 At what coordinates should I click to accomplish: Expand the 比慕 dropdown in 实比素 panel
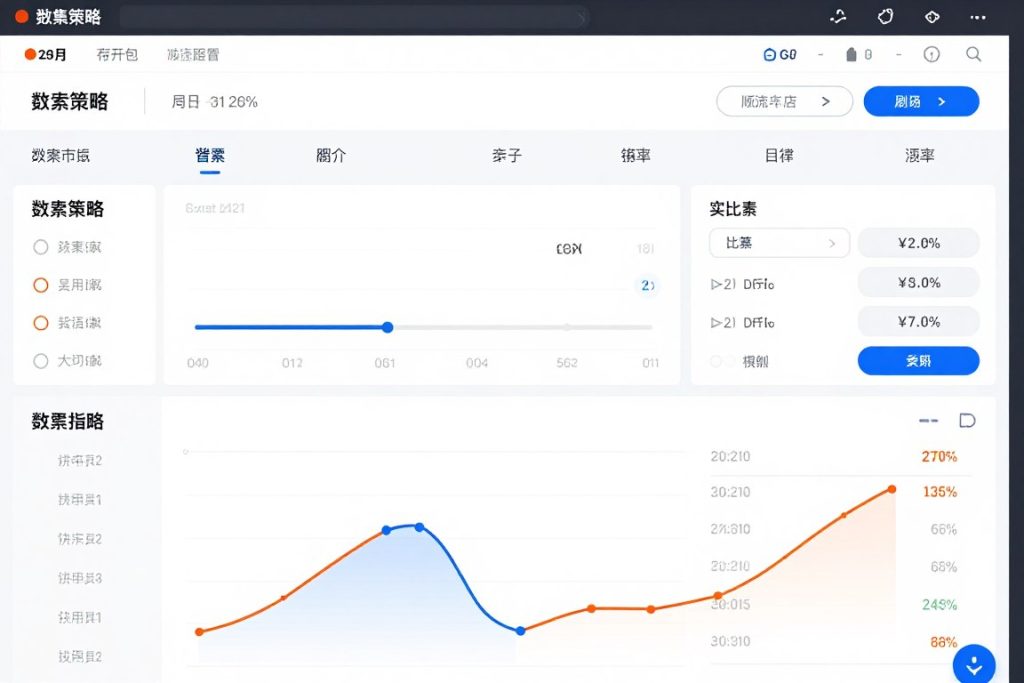pos(779,243)
